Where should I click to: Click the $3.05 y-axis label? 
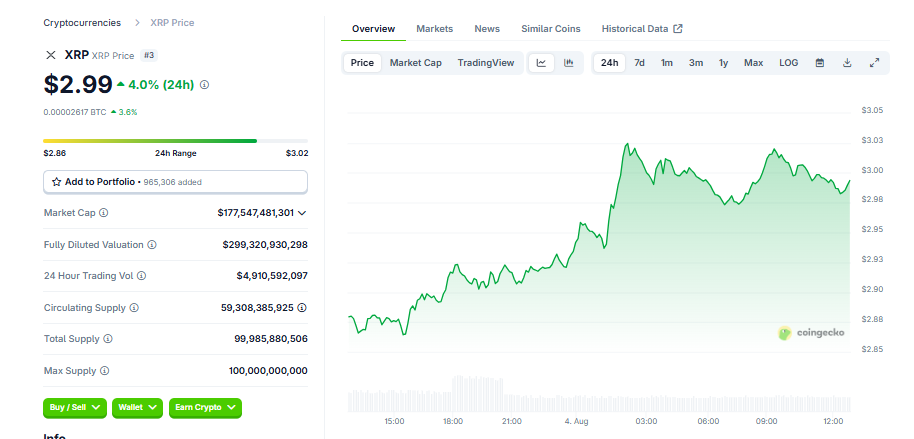(x=871, y=110)
